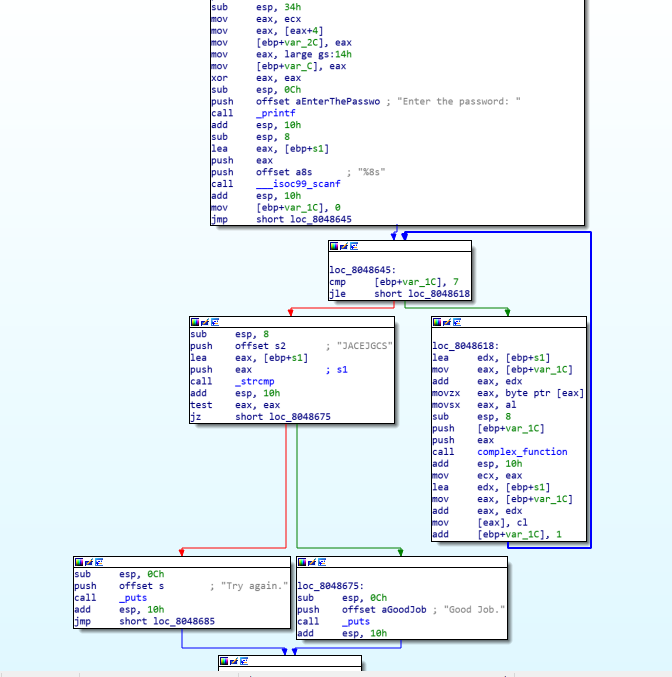Click the s2 offset operand "JACEJGCS"
This screenshot has width=672, height=677.
pyautogui.click(x=280, y=346)
